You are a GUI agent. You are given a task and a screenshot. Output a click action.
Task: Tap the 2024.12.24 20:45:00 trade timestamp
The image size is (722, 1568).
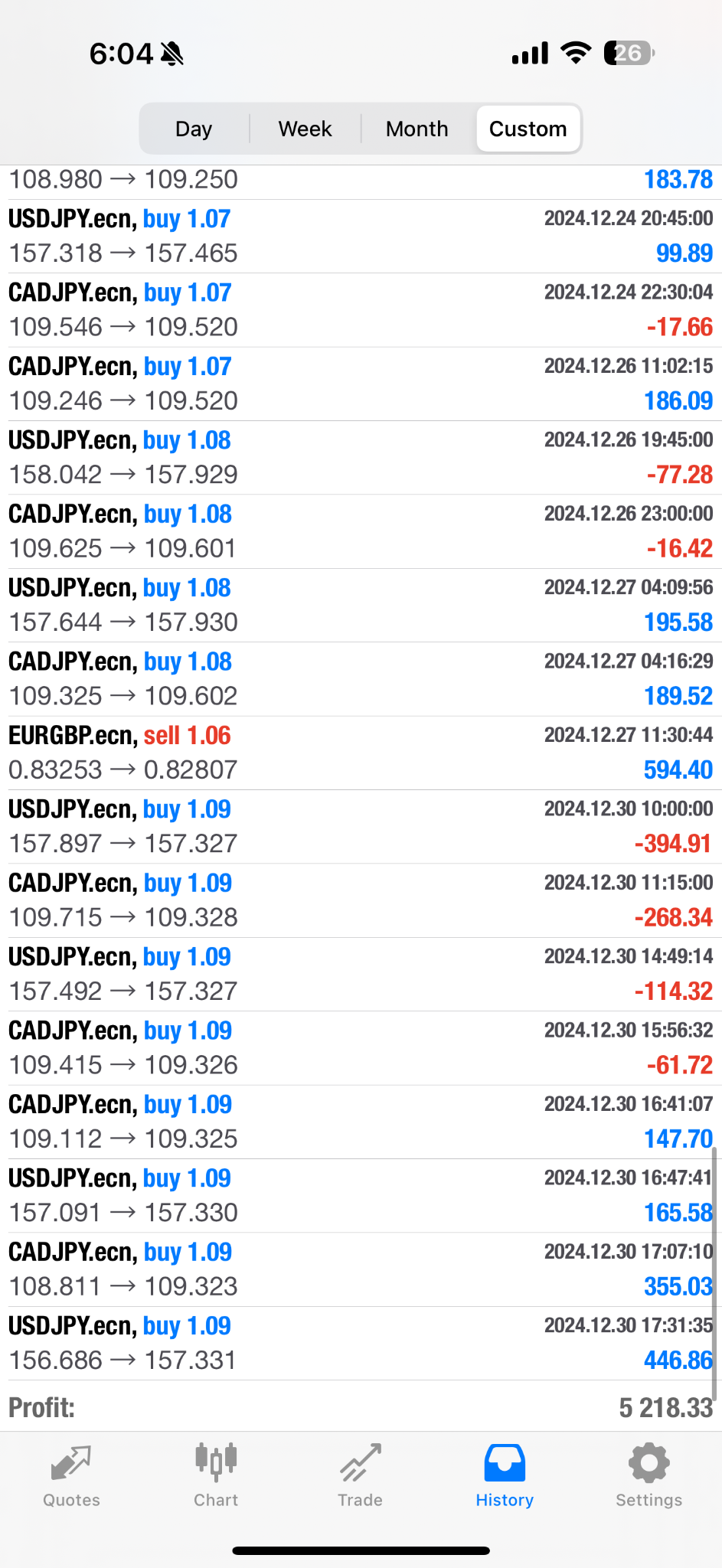coord(628,219)
